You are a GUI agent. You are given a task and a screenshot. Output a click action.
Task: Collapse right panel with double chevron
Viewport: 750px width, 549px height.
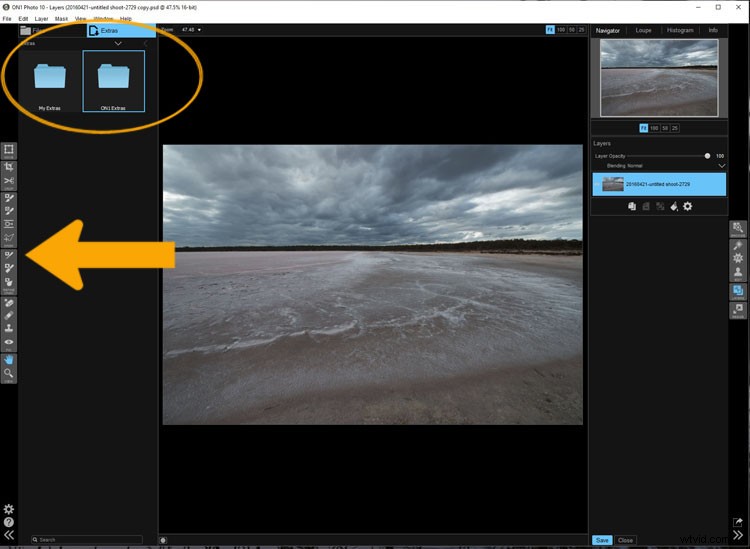(738, 535)
